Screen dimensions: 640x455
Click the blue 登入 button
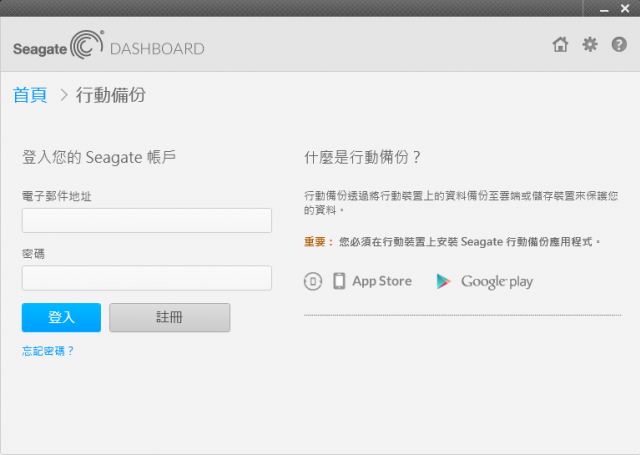pyautogui.click(x=61, y=317)
